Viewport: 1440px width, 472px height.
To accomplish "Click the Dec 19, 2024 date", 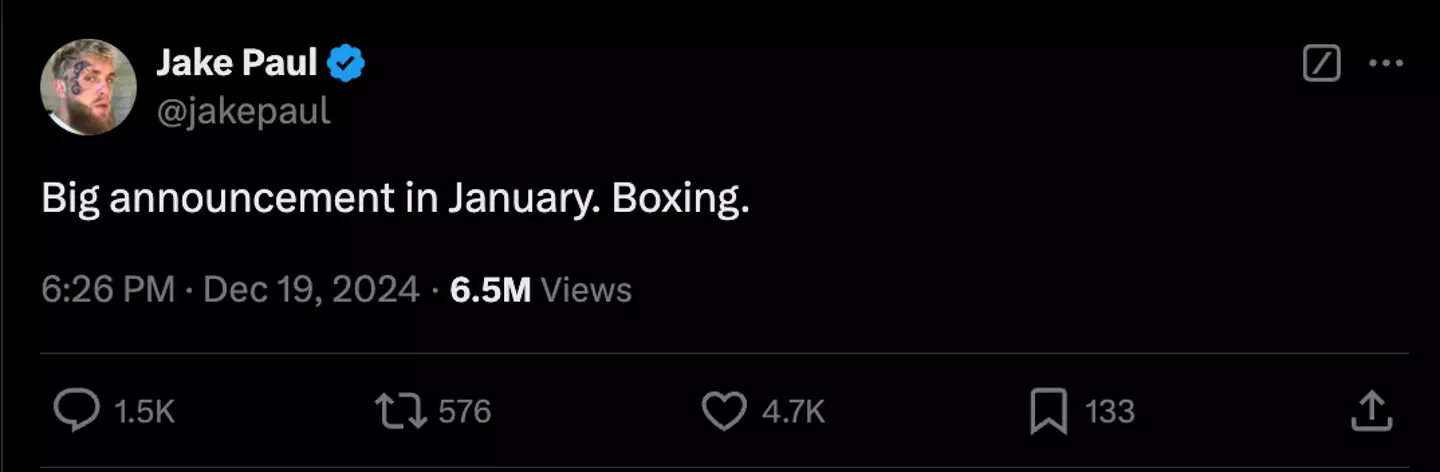I will 311,290.
